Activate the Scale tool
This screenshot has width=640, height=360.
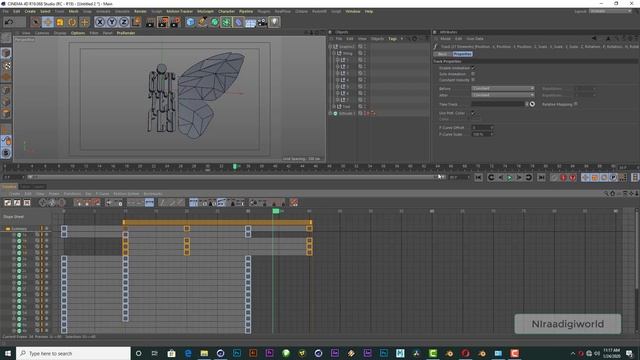pyautogui.click(x=60, y=22)
